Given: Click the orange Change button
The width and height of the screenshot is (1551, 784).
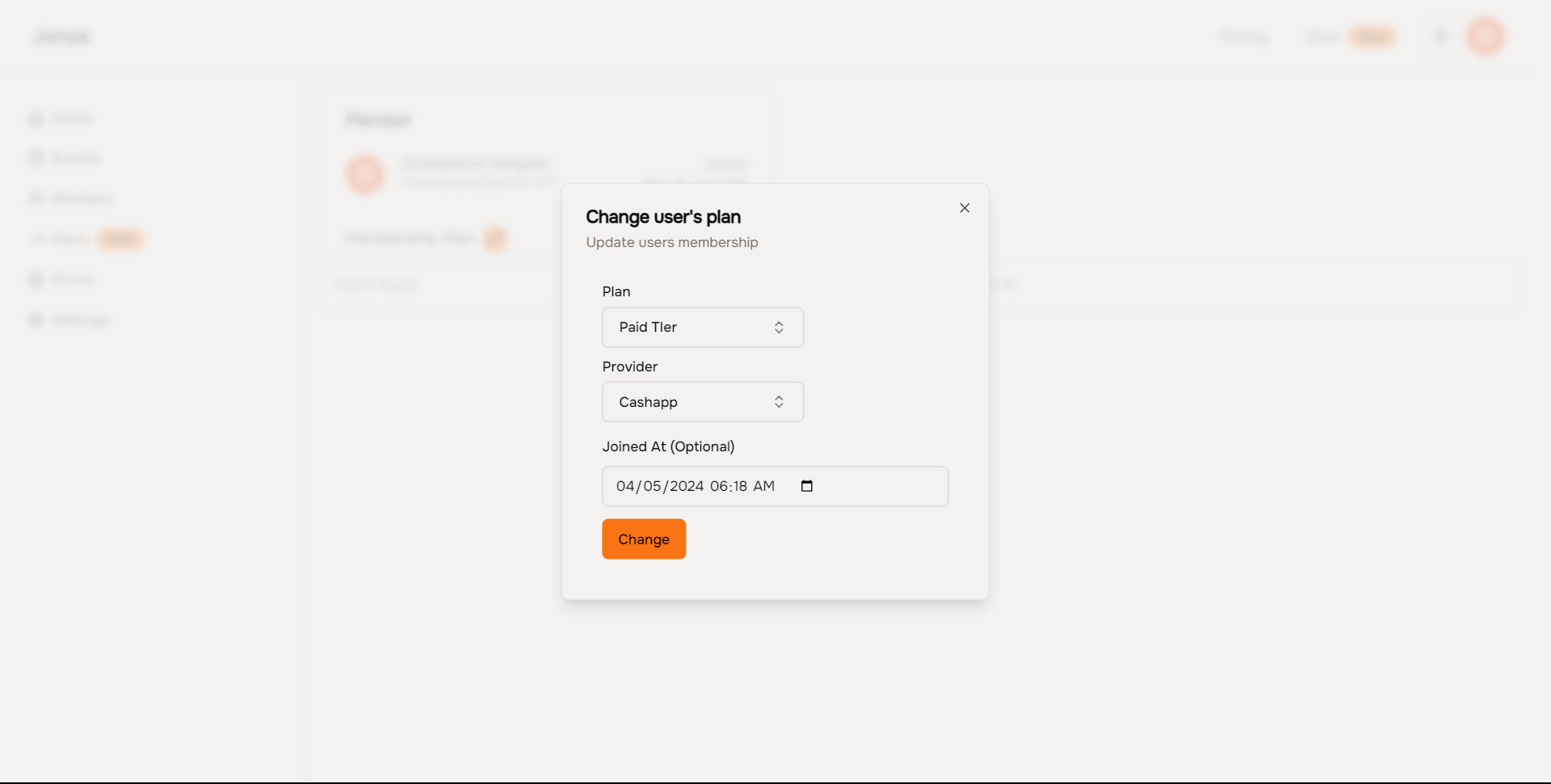Looking at the screenshot, I should coord(644,539).
